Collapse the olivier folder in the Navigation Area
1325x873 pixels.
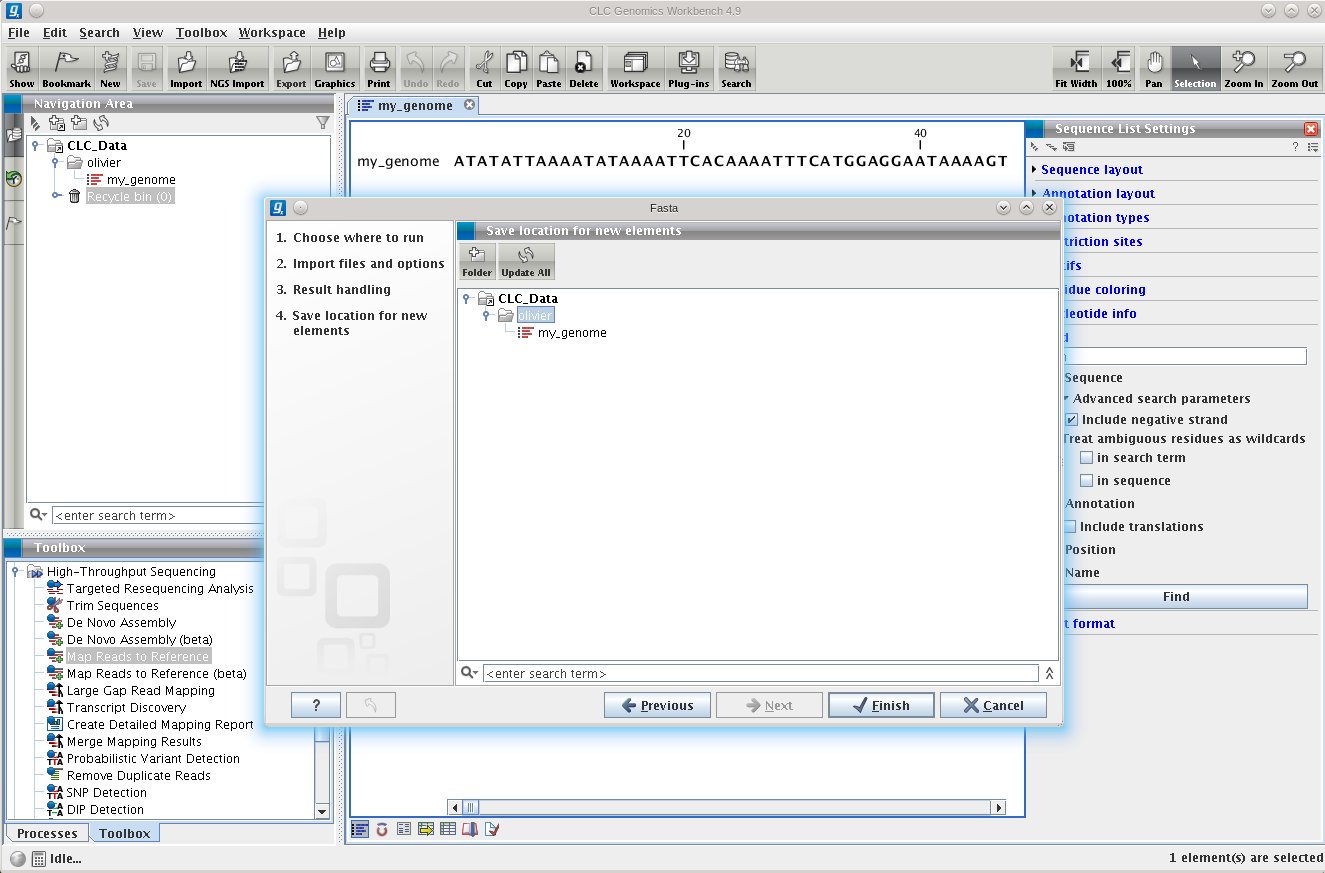[x=56, y=162]
